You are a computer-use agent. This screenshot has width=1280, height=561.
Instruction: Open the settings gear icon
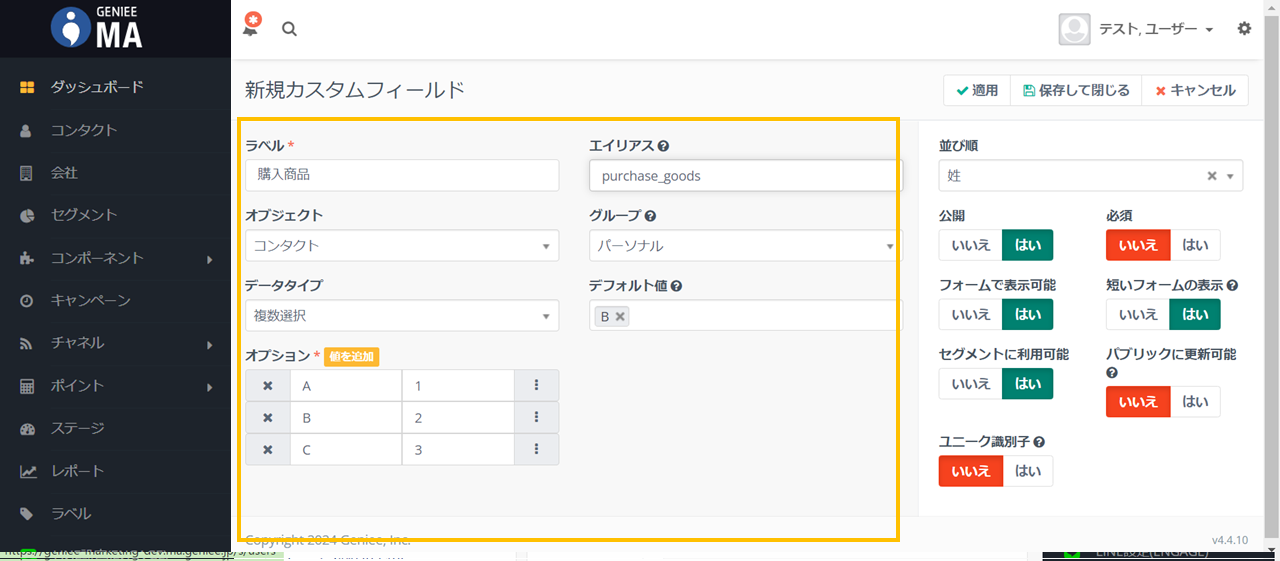tap(1244, 29)
